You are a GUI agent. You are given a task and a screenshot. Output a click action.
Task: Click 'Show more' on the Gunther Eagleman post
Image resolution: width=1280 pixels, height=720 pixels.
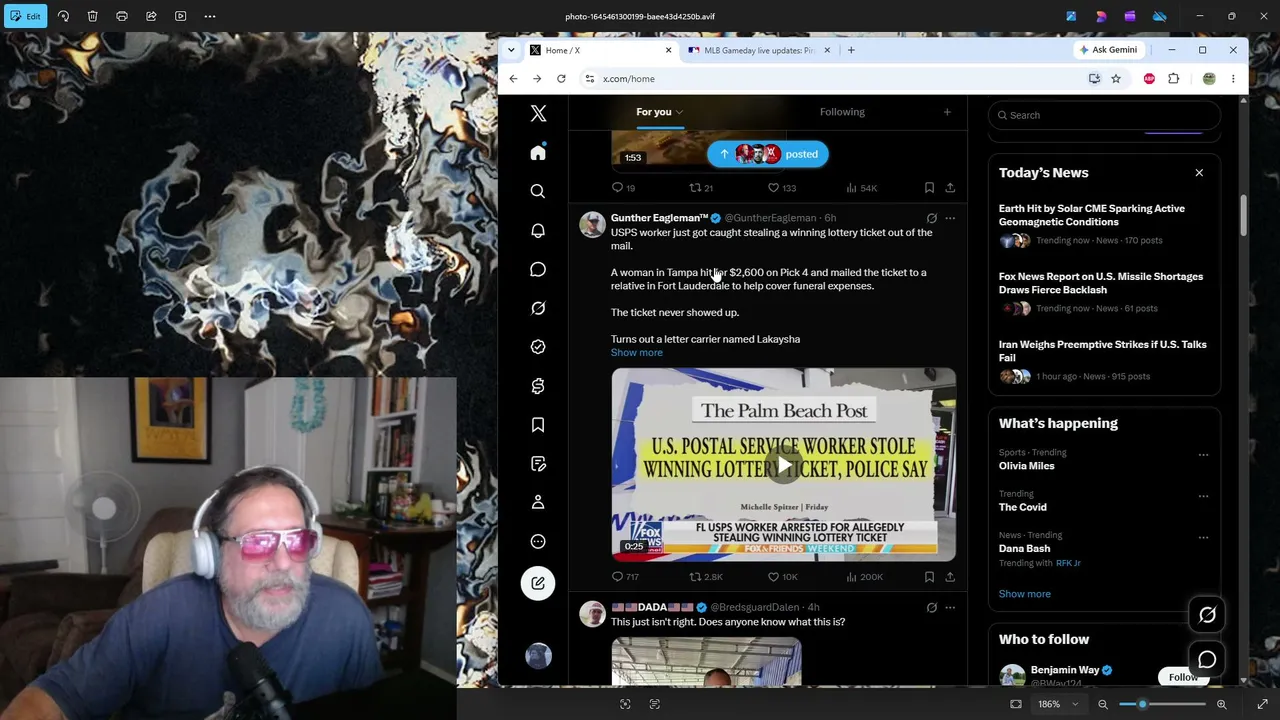pos(636,353)
